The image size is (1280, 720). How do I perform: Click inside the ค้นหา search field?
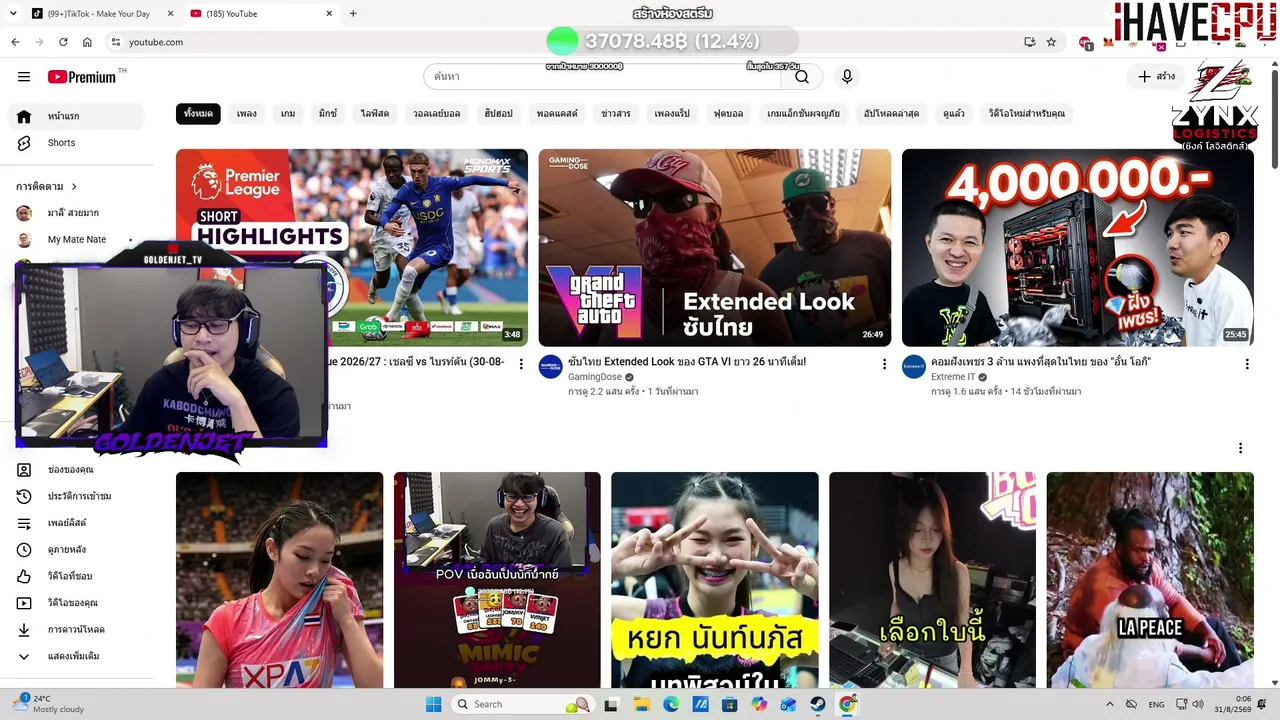[x=602, y=77]
